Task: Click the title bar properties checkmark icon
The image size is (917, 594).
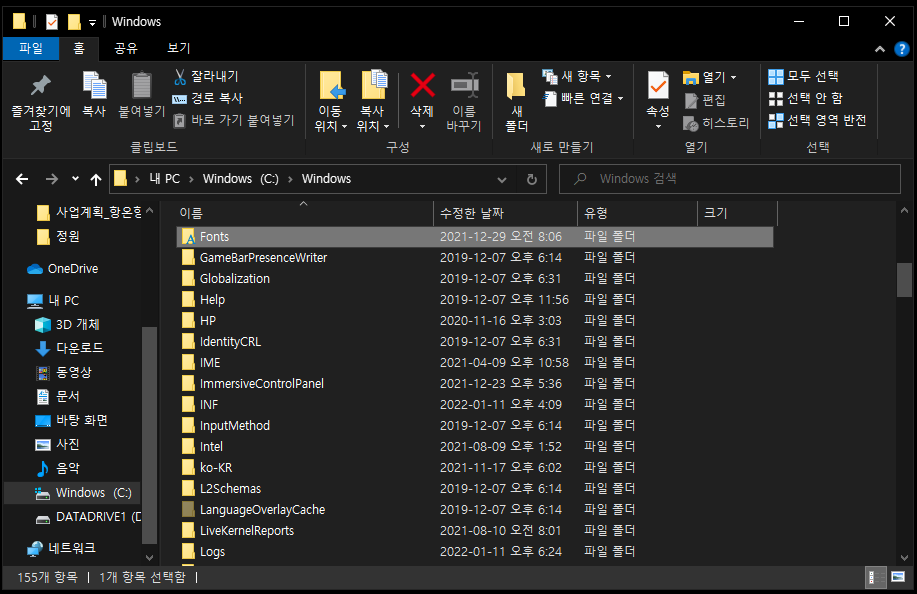Action: click(x=52, y=22)
